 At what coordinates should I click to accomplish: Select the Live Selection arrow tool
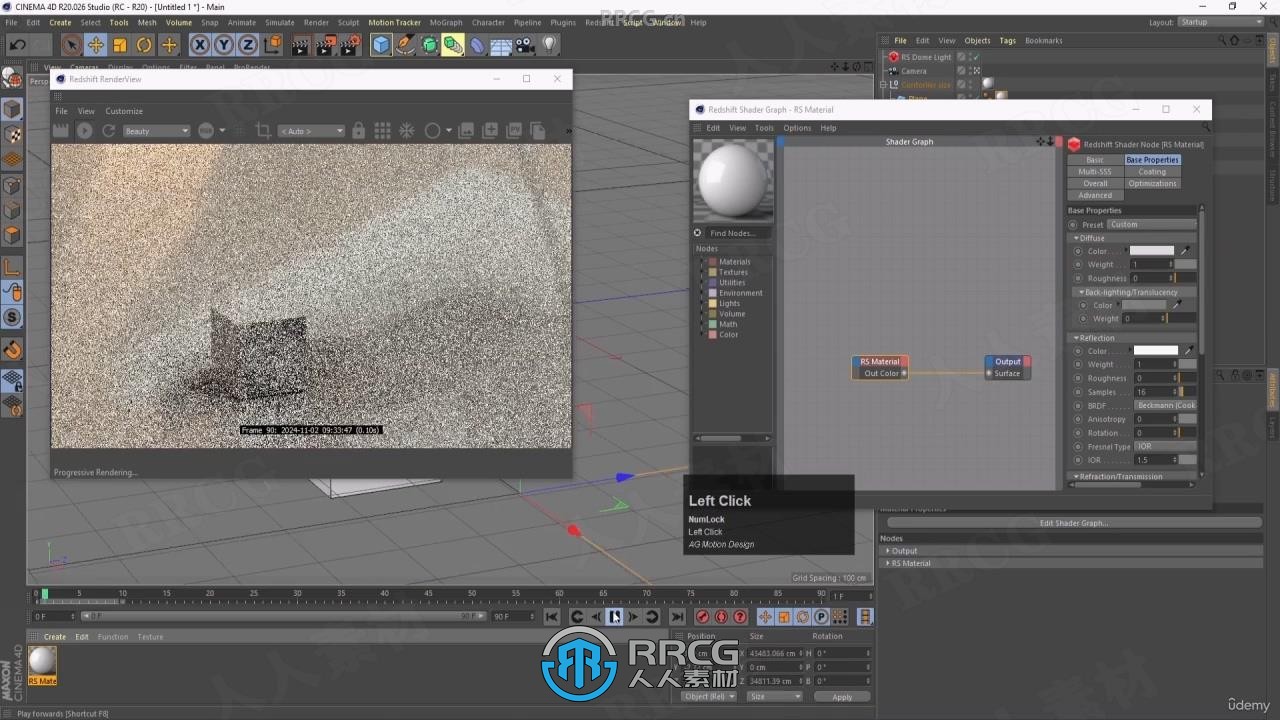(71, 45)
